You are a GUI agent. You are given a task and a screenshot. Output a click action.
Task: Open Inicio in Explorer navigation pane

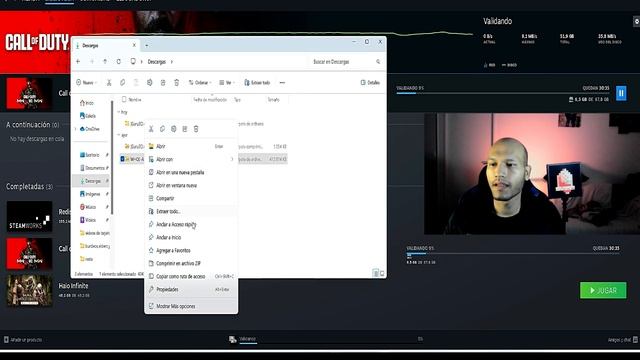[87, 103]
